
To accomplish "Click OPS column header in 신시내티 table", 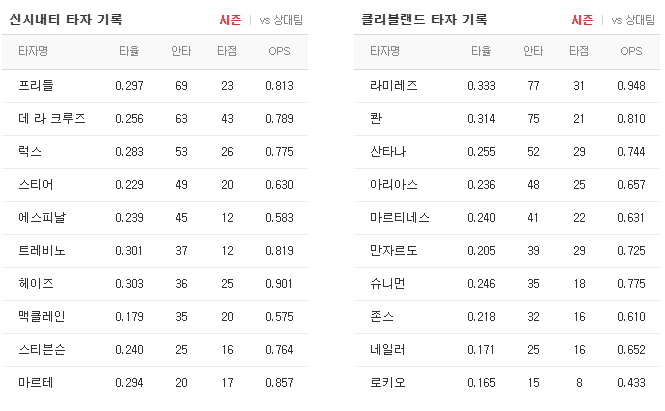I will pyautogui.click(x=279, y=51).
